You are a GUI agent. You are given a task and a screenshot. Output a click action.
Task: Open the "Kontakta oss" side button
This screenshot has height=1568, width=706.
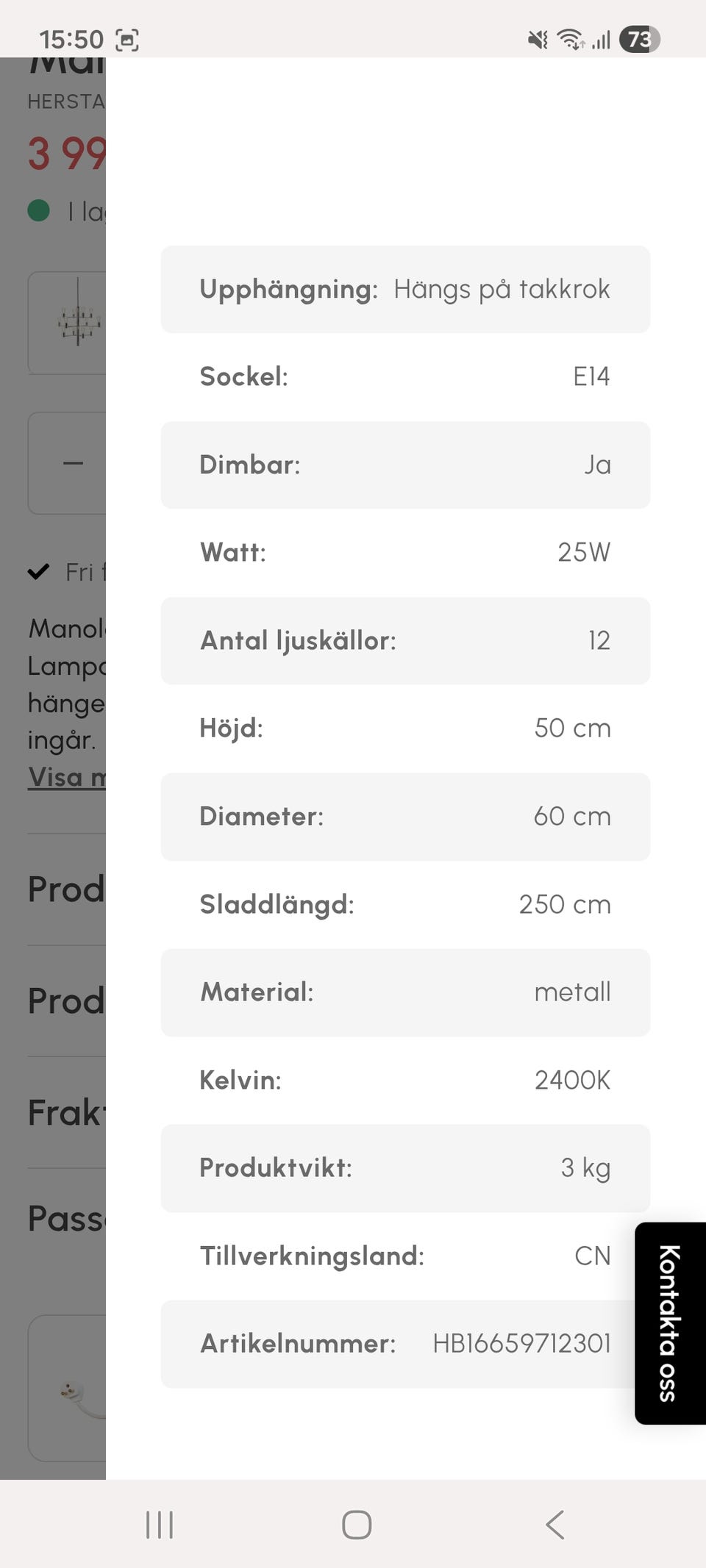[x=669, y=1322]
